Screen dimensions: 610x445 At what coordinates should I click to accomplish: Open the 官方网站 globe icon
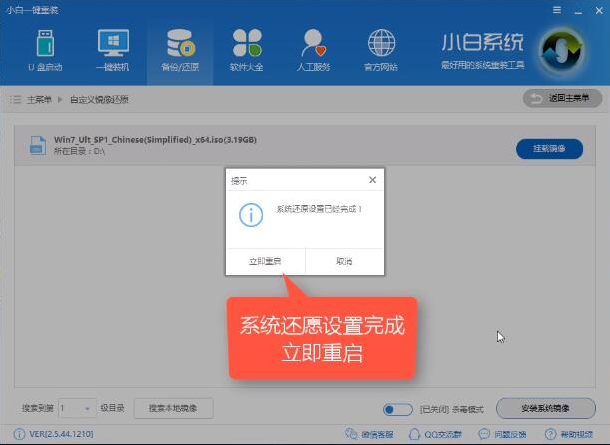coord(380,49)
